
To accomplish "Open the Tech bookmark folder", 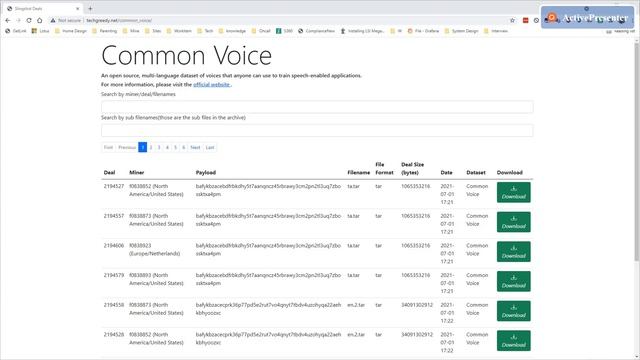I will [205, 31].
